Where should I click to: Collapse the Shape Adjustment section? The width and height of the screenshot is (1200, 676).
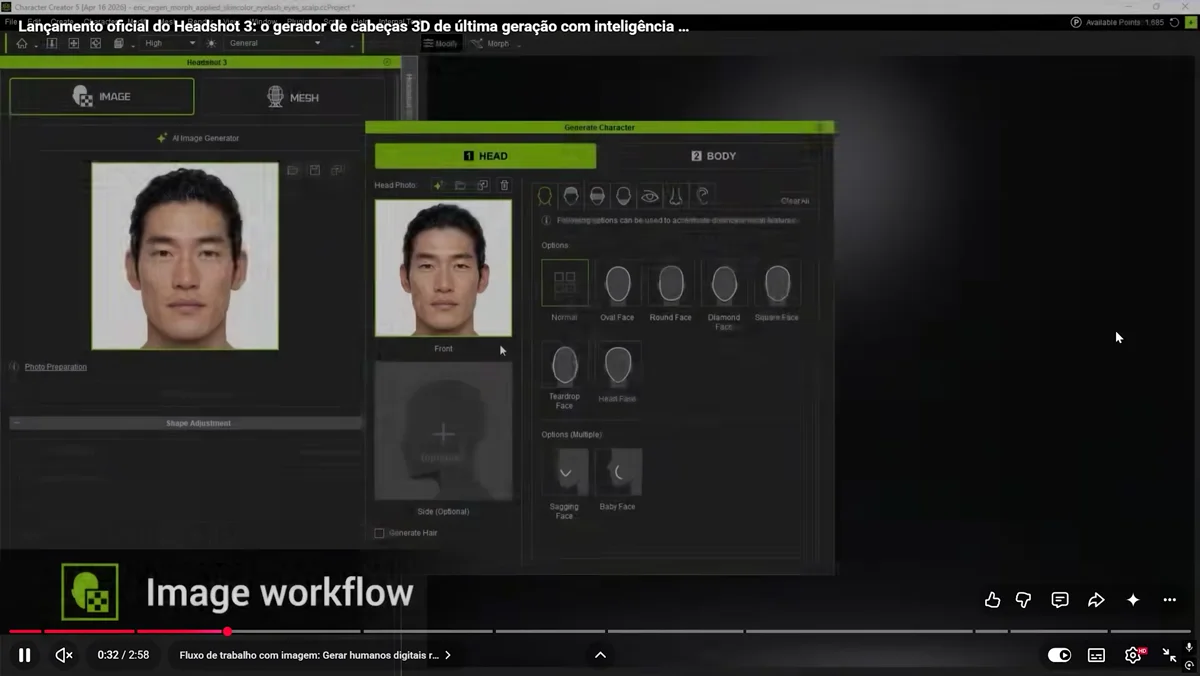(x=16, y=423)
